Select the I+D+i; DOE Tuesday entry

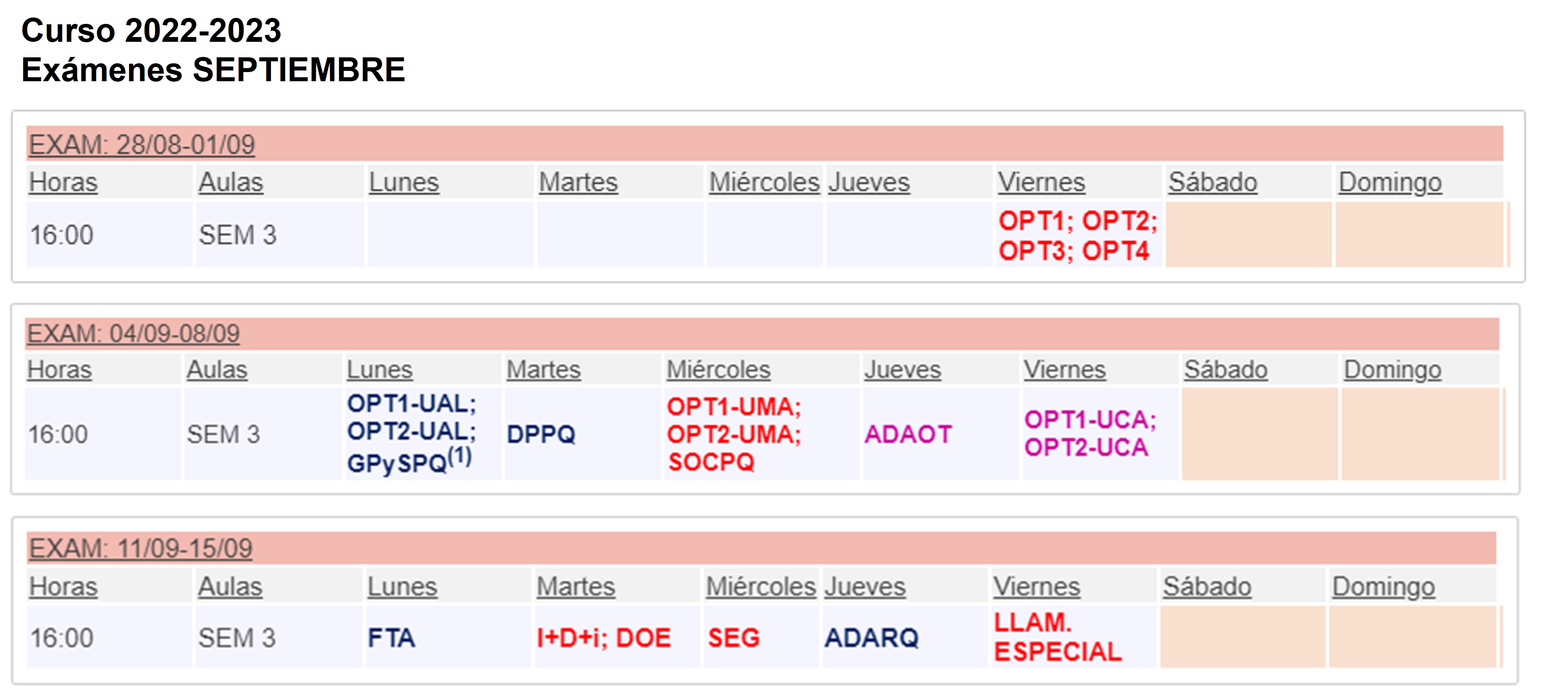604,638
